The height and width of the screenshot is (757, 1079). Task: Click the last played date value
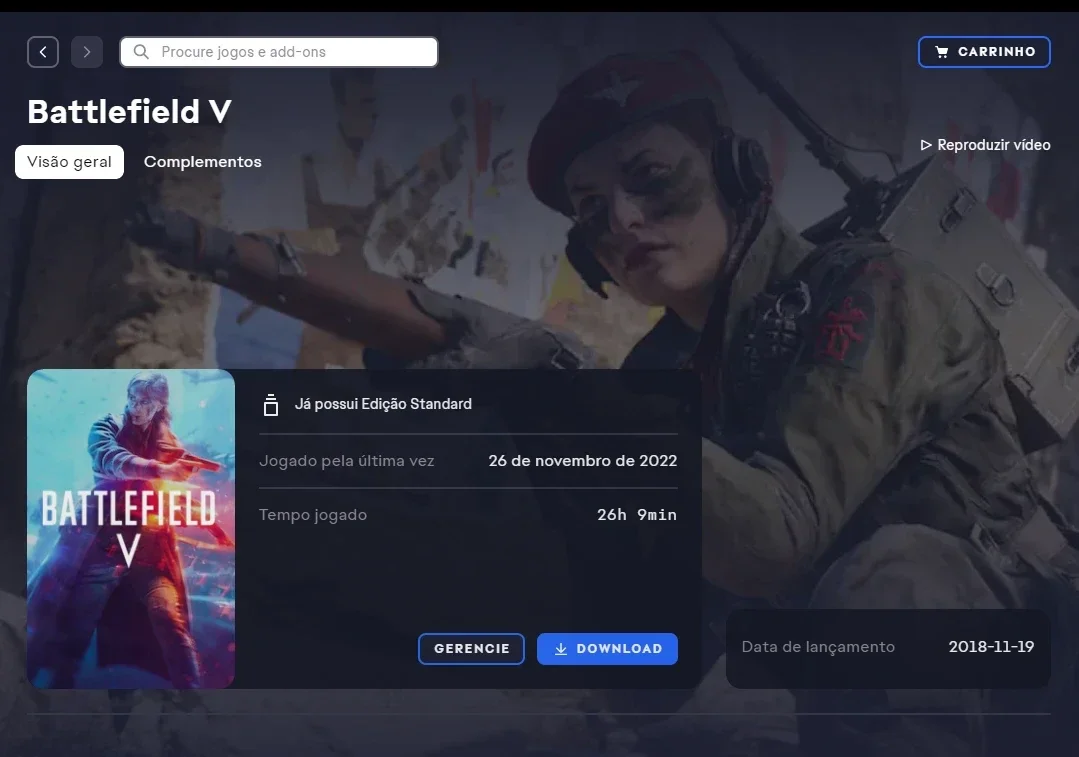tap(583, 460)
